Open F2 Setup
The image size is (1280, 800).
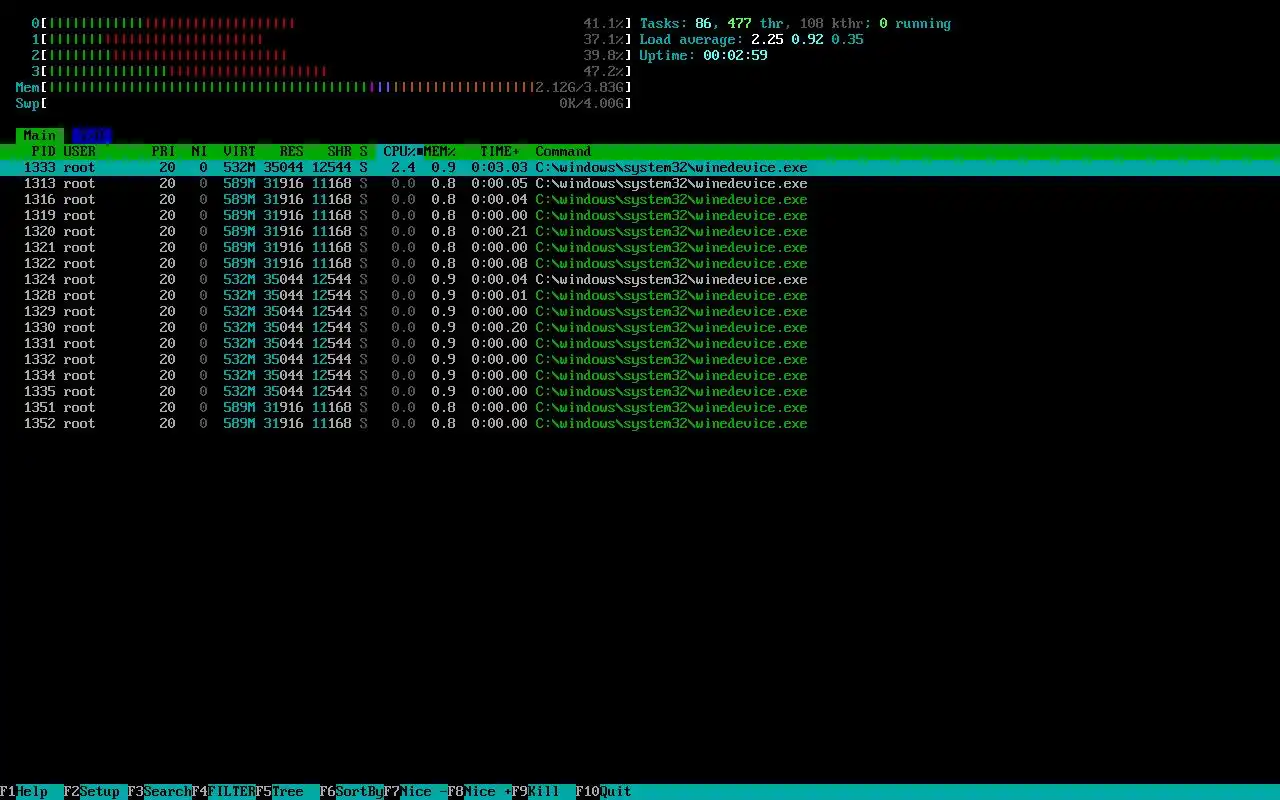coord(96,791)
